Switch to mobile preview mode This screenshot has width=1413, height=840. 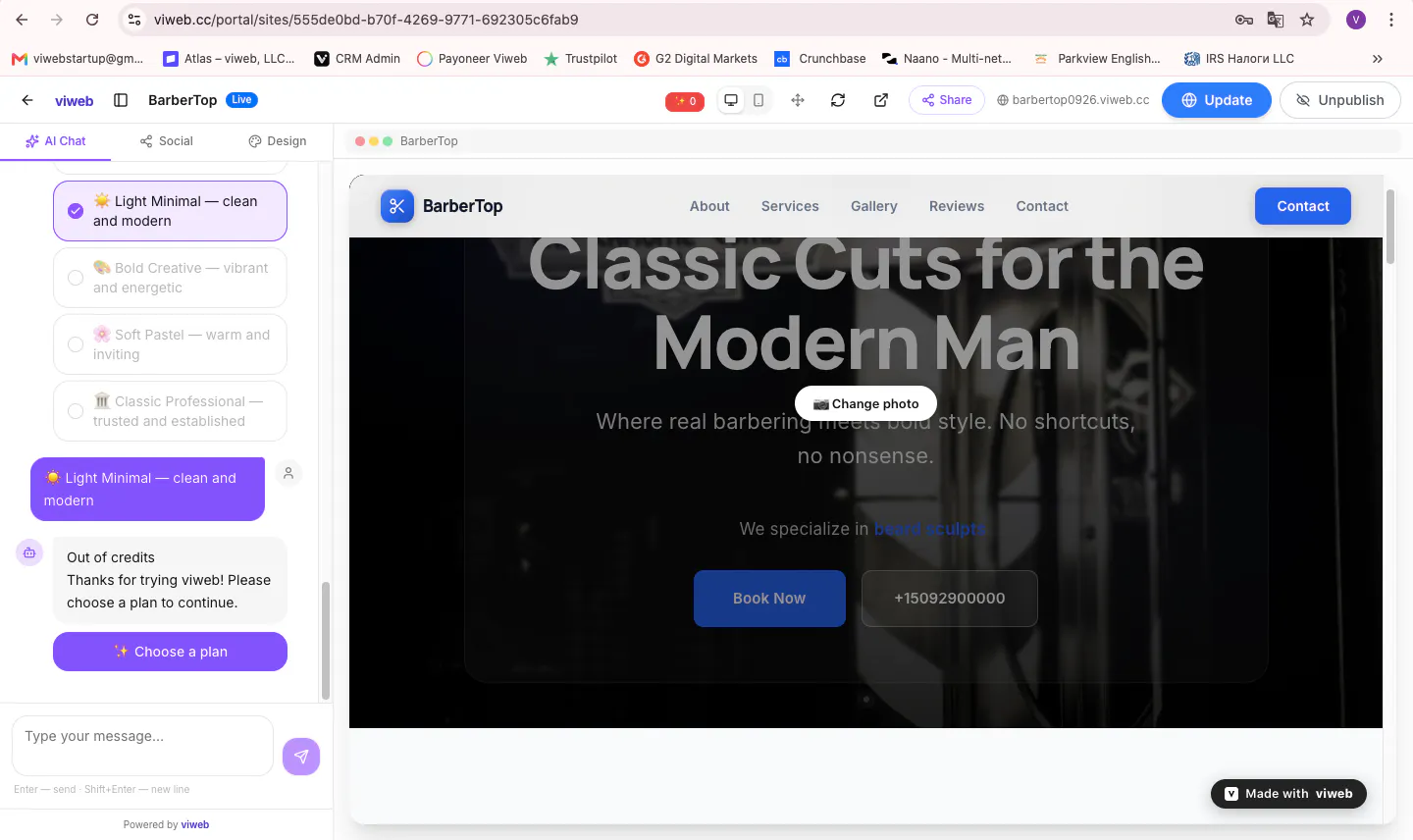(759, 100)
